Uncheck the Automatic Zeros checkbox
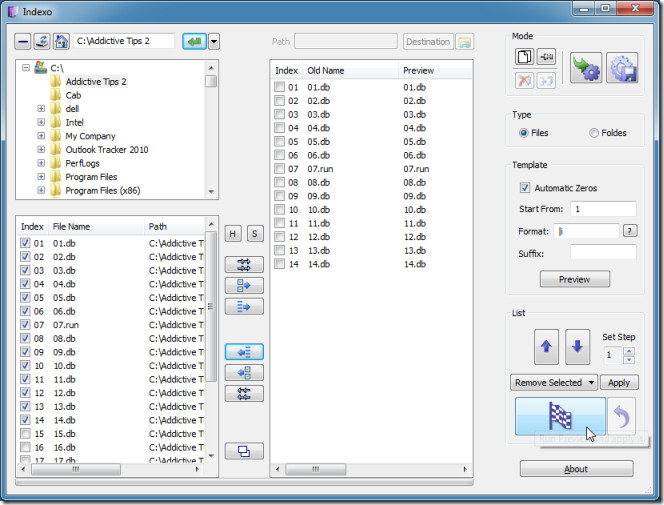 [525, 187]
